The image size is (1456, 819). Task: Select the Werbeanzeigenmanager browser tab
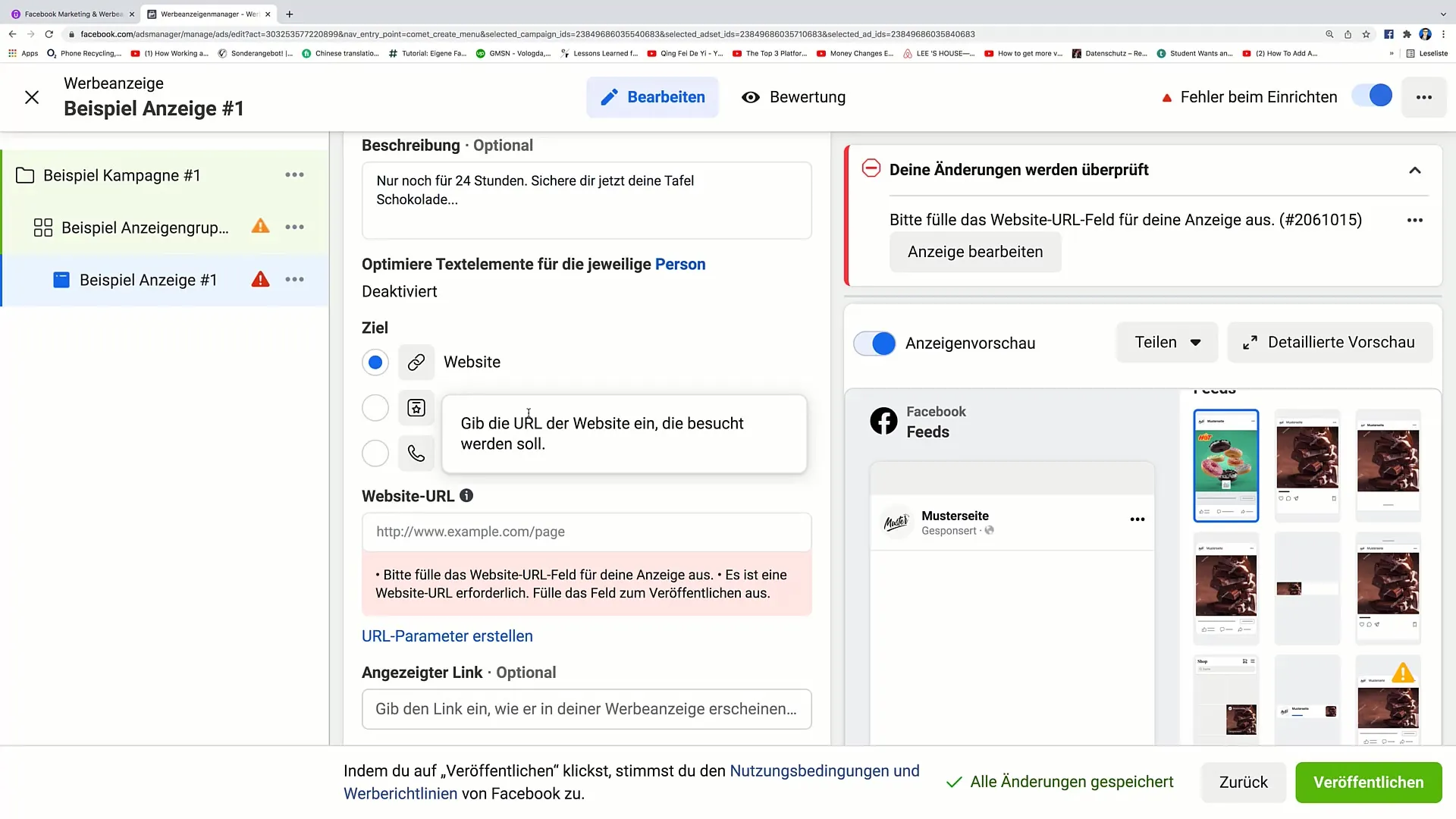point(209,14)
